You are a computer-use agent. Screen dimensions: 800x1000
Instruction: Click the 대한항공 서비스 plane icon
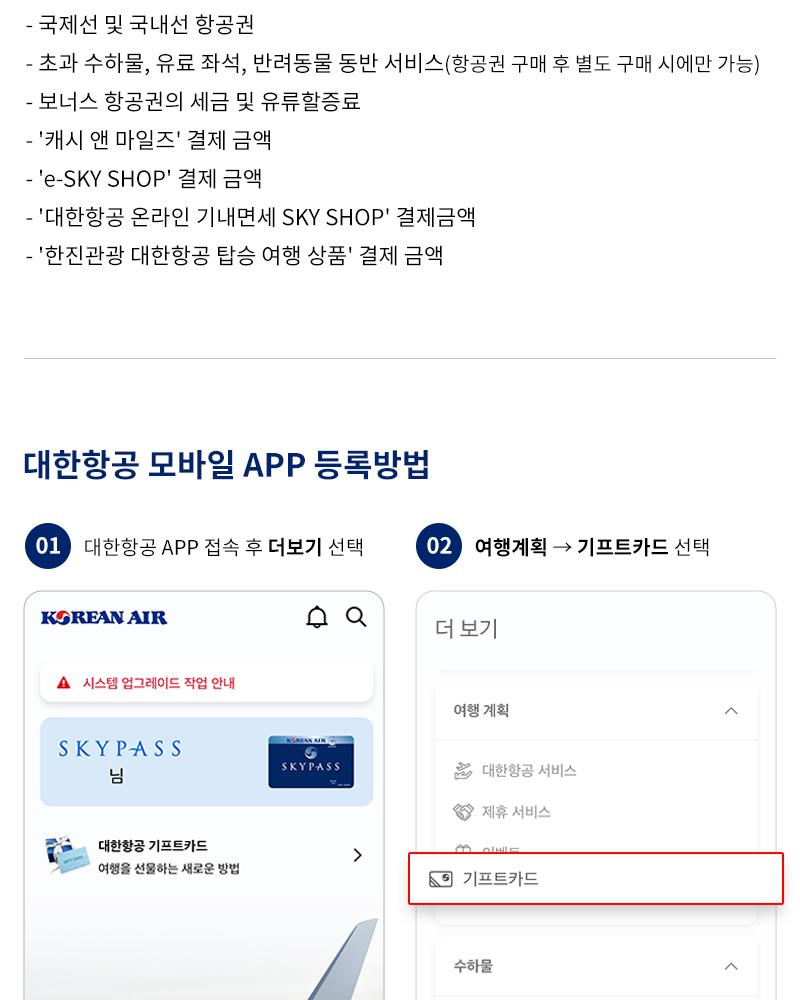(463, 770)
